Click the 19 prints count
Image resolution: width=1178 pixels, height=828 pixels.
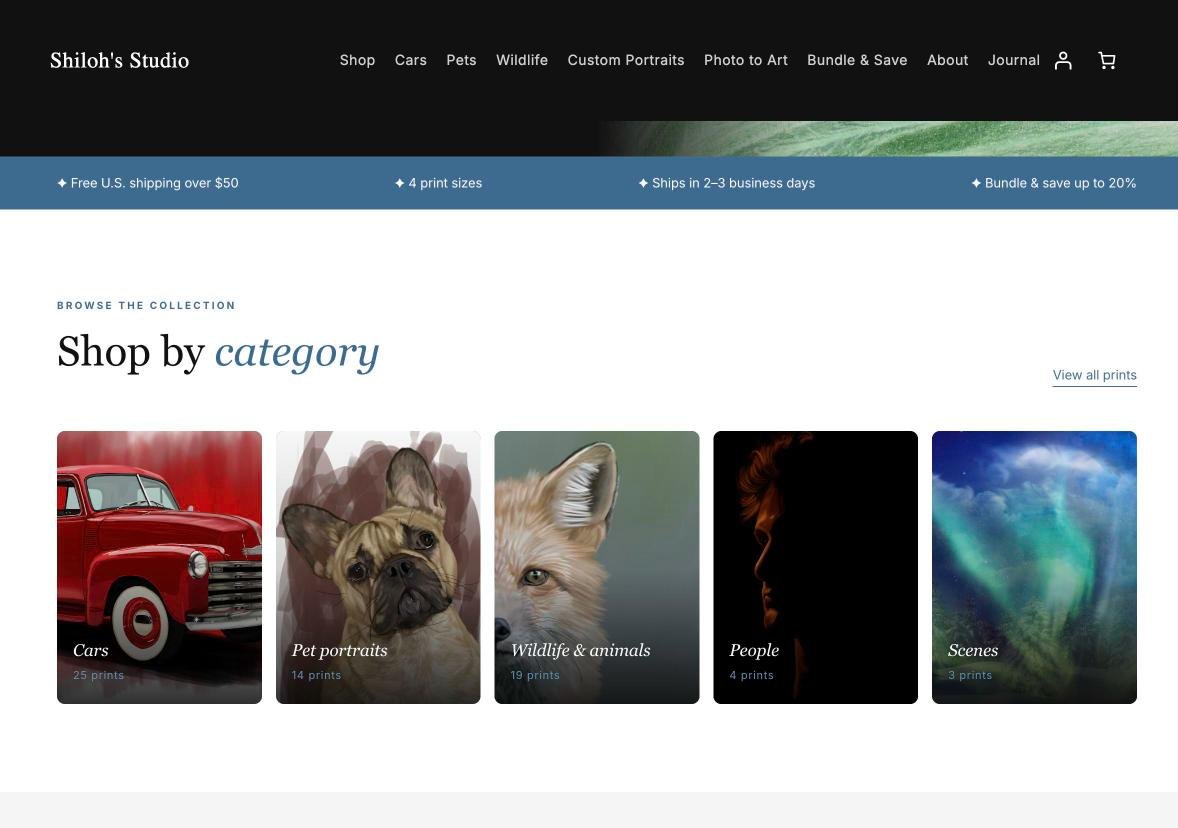(535, 675)
